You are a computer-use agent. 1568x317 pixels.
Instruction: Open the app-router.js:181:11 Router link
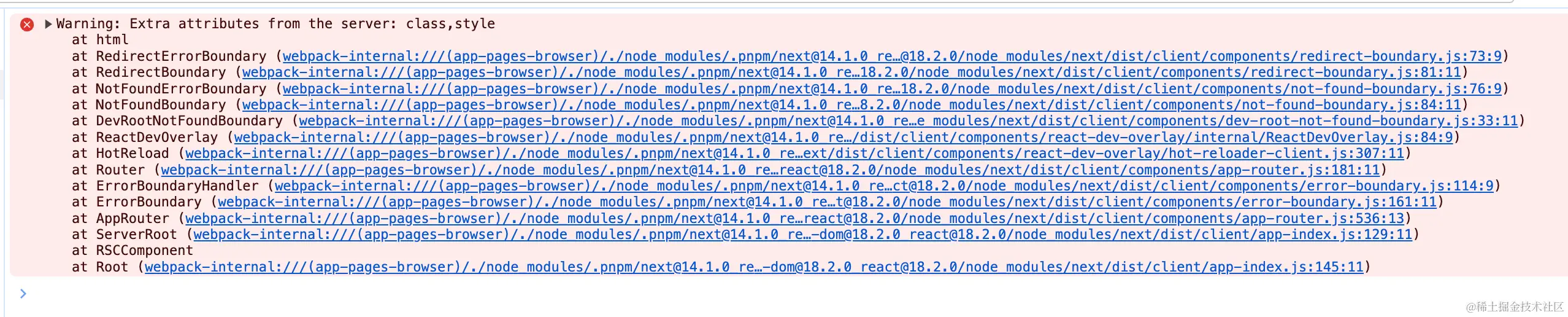(x=771, y=170)
